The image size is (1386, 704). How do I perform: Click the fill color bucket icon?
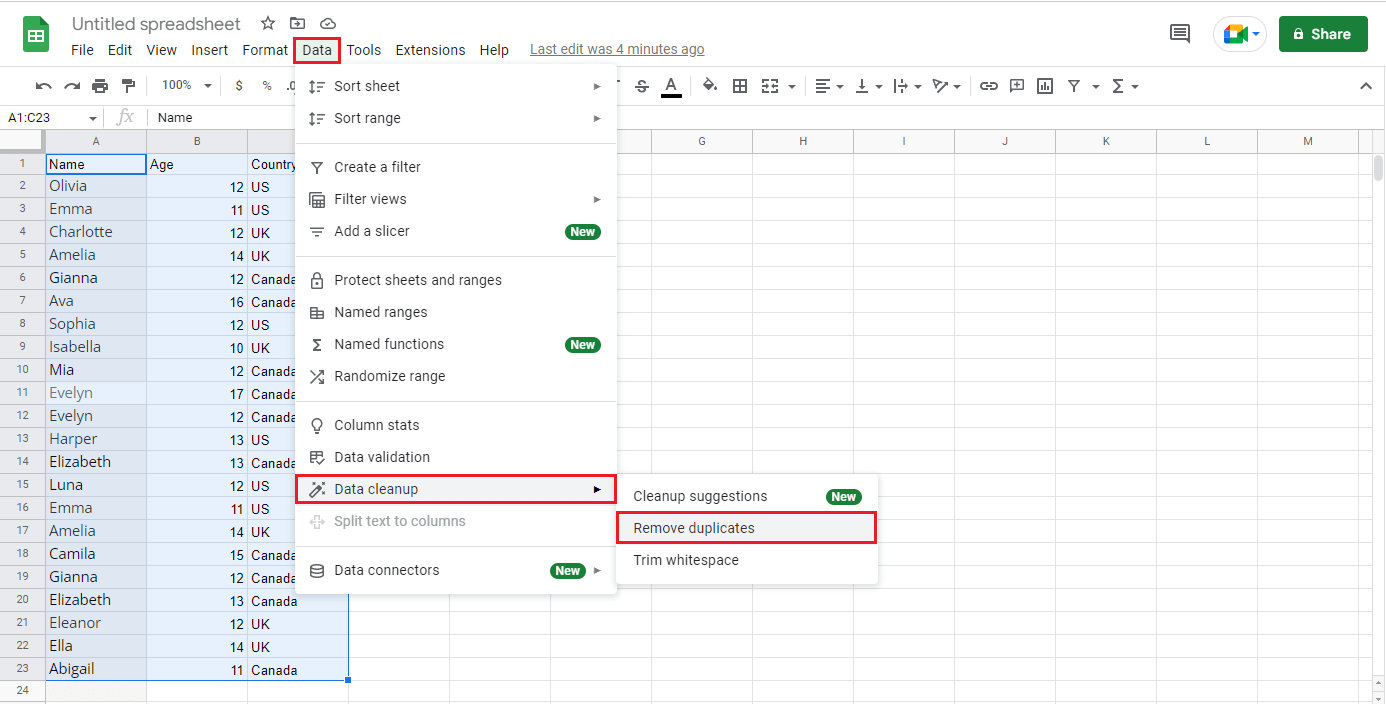(x=710, y=86)
